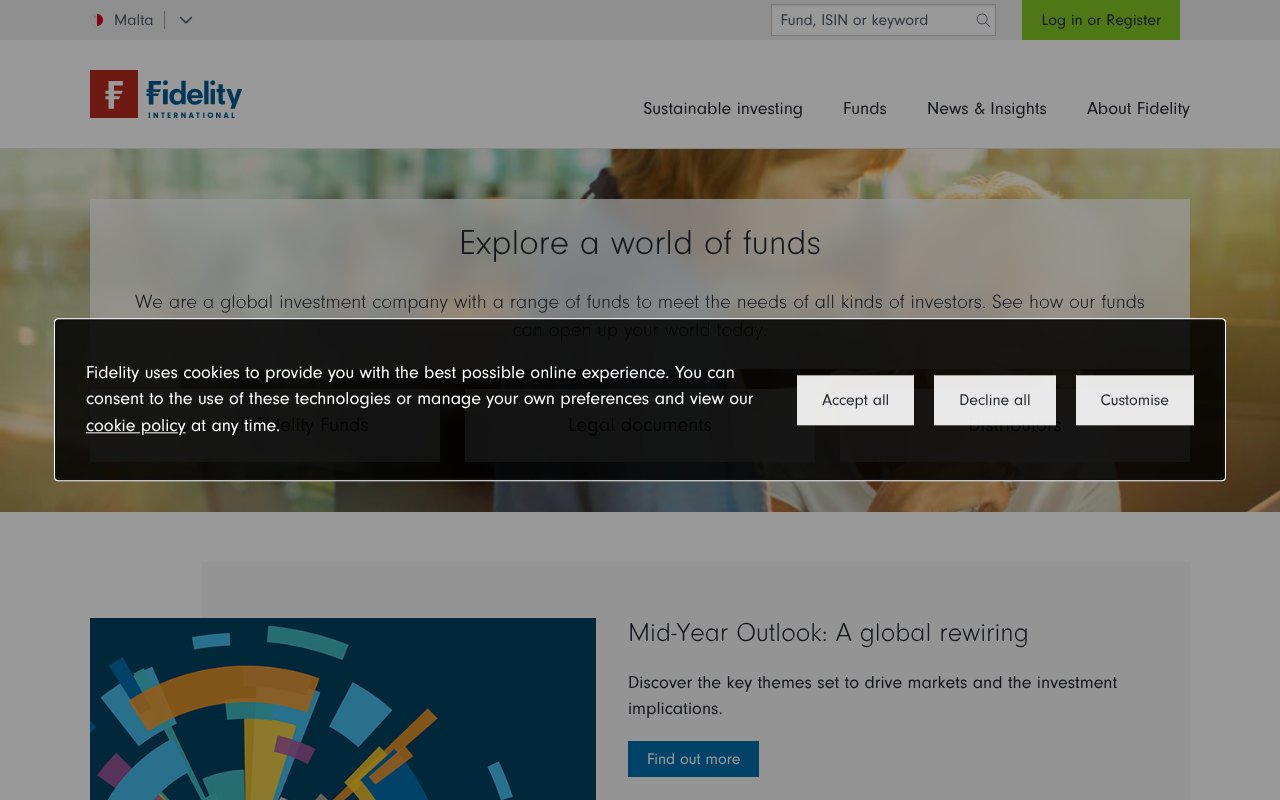
Task: Click Log in or Register
Action: pyautogui.click(x=1100, y=20)
